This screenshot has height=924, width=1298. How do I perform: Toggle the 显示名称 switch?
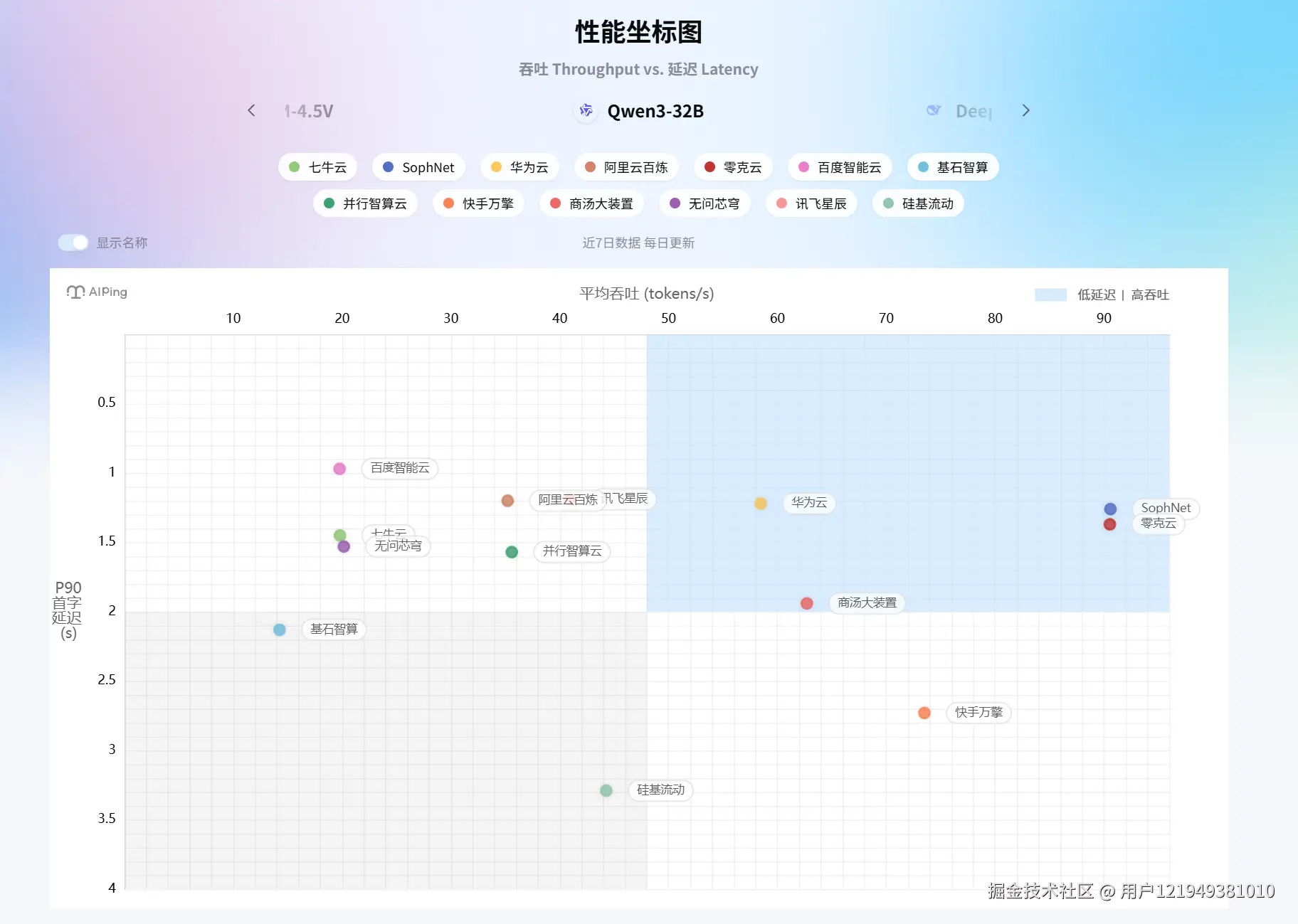[x=73, y=243]
